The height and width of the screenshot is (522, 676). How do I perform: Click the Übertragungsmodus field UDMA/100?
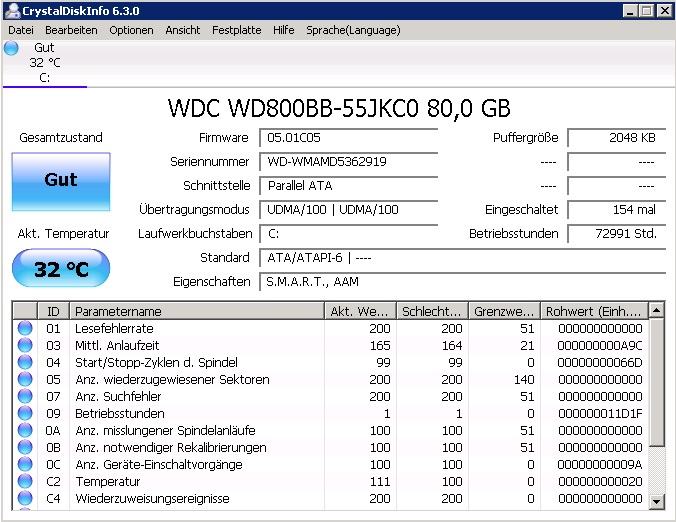tap(349, 210)
